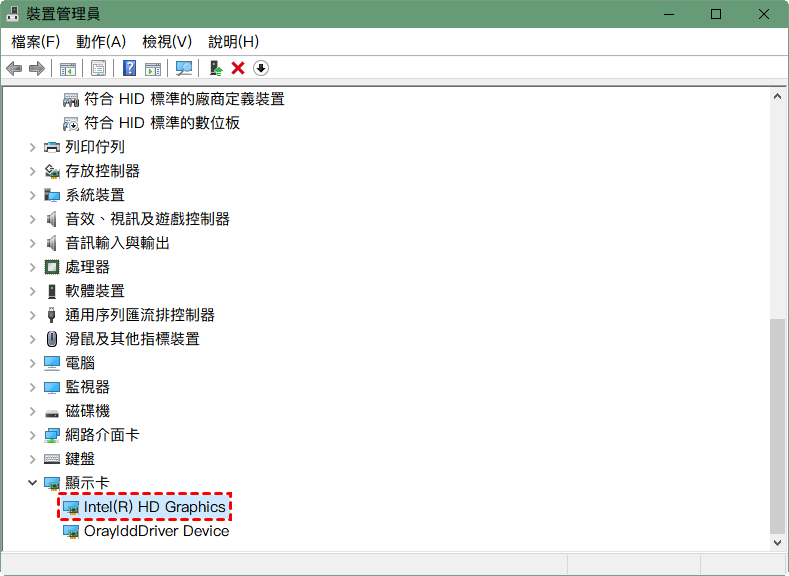Expand the 列印佇列 node

(33, 147)
